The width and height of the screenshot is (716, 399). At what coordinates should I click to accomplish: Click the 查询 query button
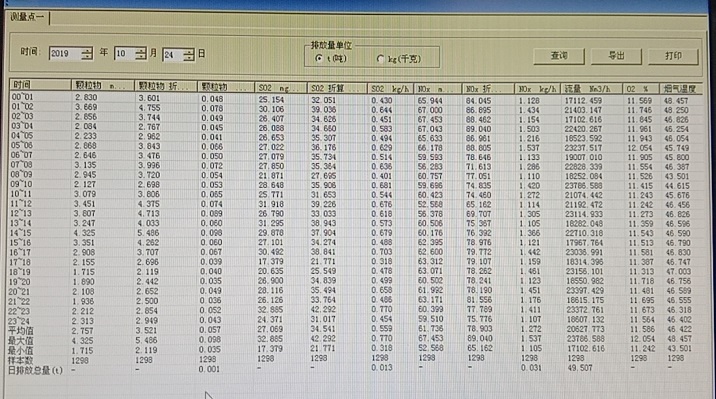coord(558,56)
